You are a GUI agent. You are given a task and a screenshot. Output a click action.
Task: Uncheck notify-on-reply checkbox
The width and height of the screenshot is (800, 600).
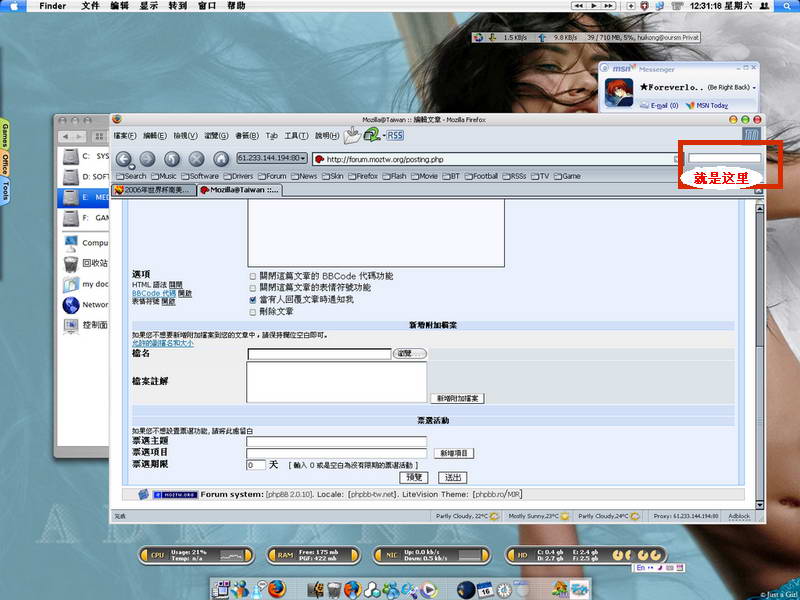(x=252, y=299)
